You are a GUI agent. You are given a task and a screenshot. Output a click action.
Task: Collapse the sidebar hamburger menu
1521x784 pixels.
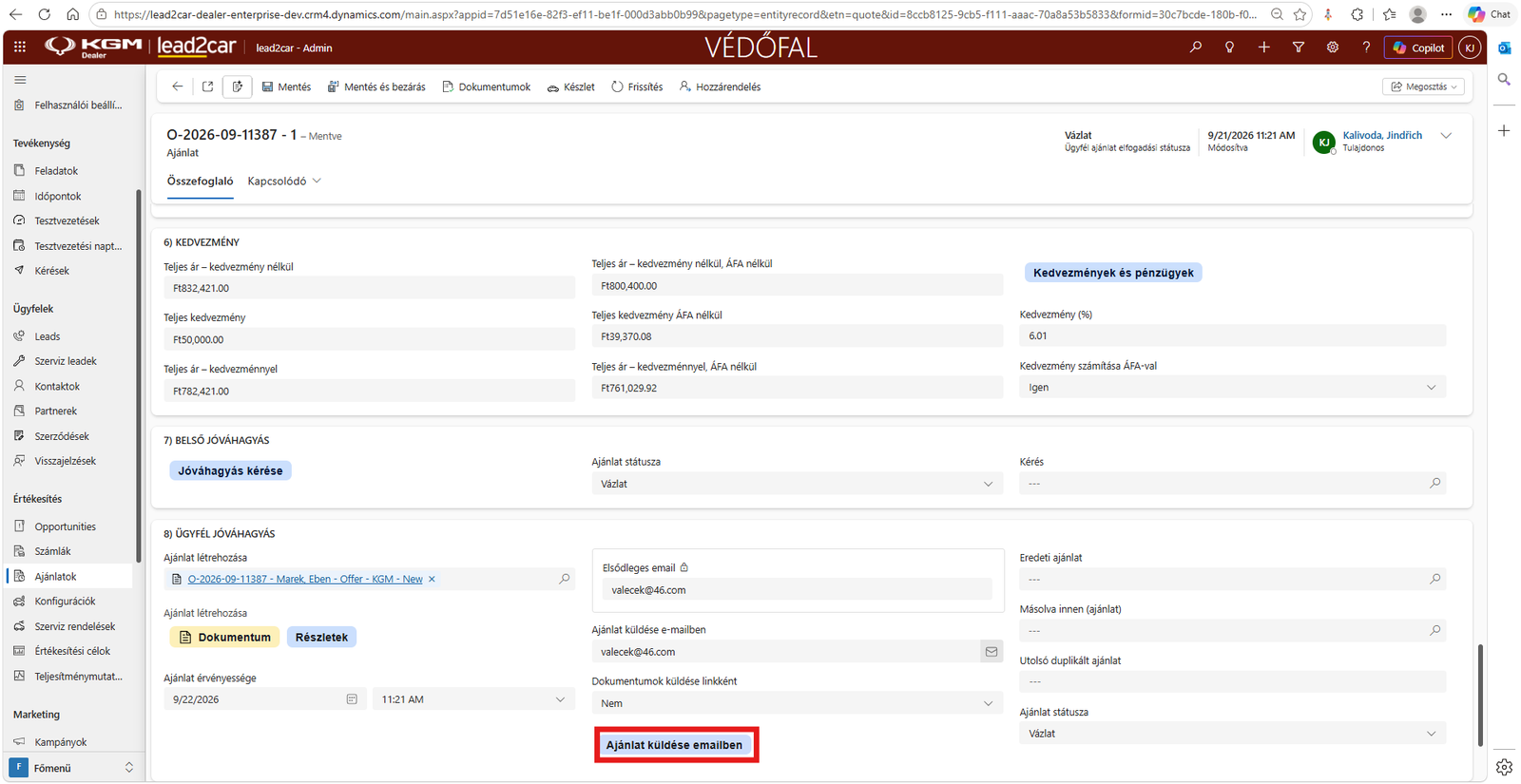20,80
